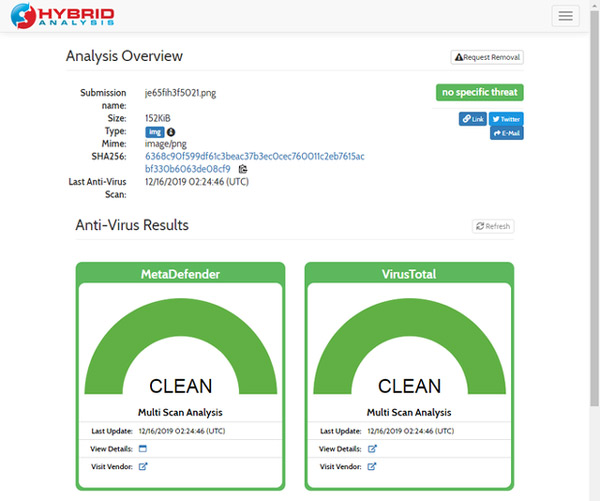
Task: Open MetaDefender Visit Vendor link icon
Action: (x=143, y=467)
